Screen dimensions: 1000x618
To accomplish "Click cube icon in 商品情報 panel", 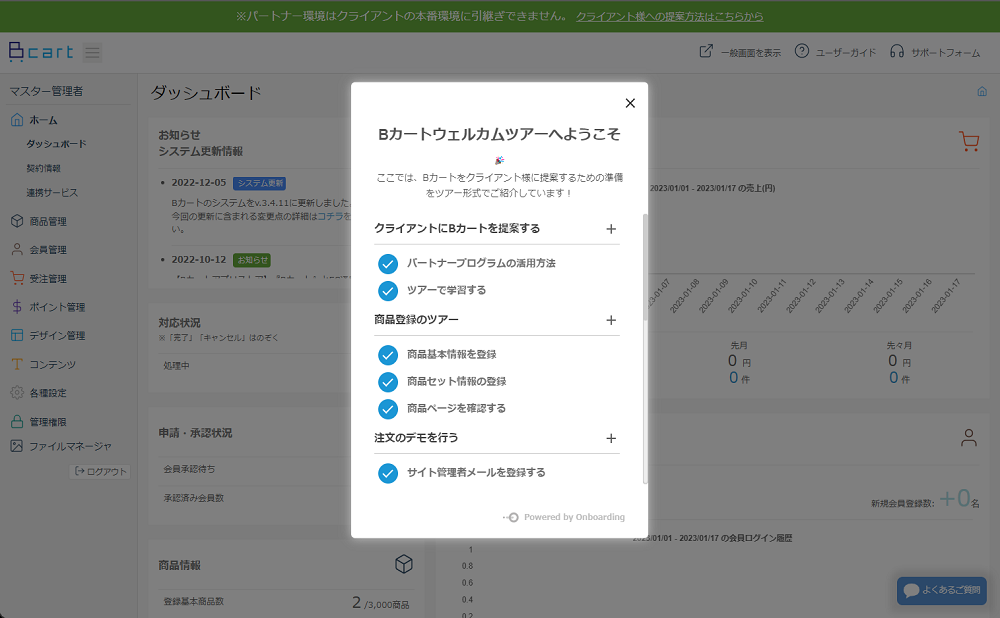I will click(404, 564).
